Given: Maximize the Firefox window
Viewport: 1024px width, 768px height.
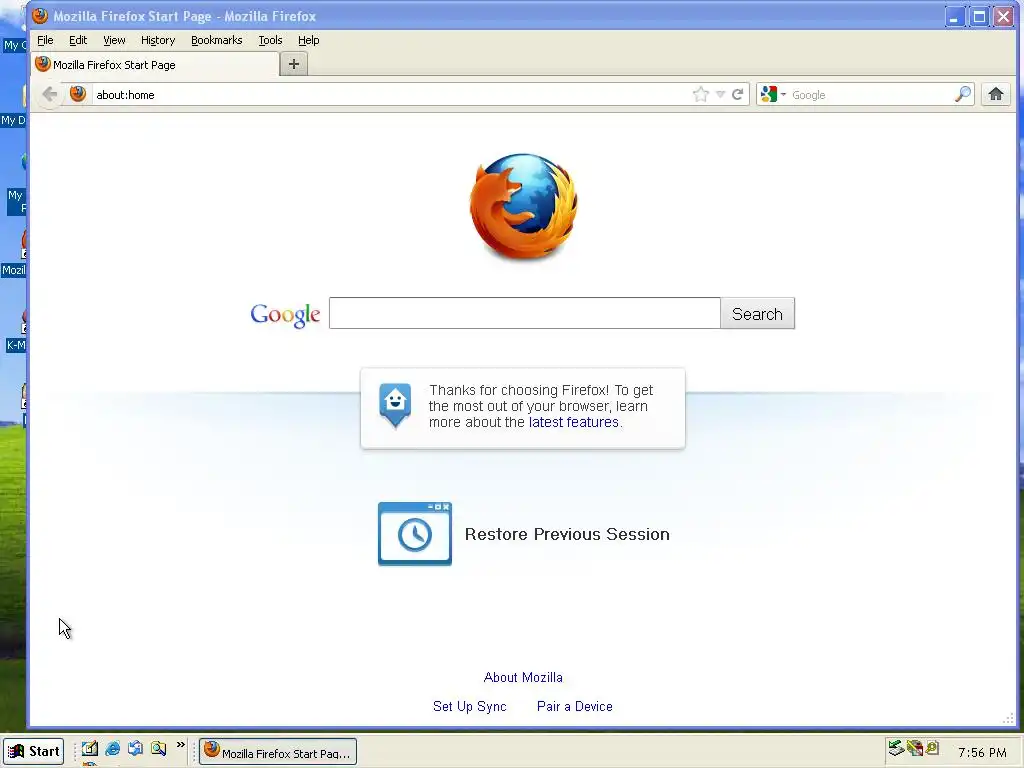Looking at the screenshot, I should click(979, 17).
